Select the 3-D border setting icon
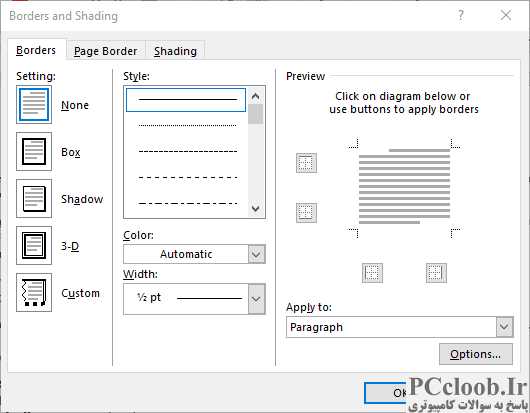This screenshot has width=530, height=413. pos(34,245)
